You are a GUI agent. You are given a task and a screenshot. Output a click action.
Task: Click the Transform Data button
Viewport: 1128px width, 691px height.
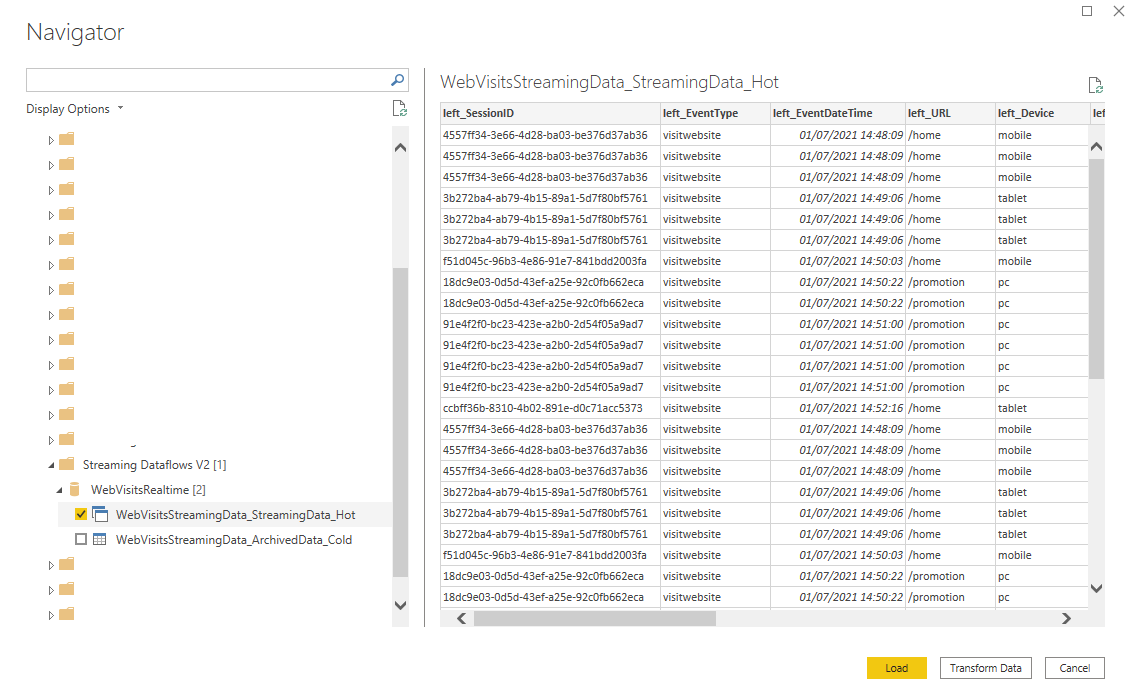tap(985, 667)
